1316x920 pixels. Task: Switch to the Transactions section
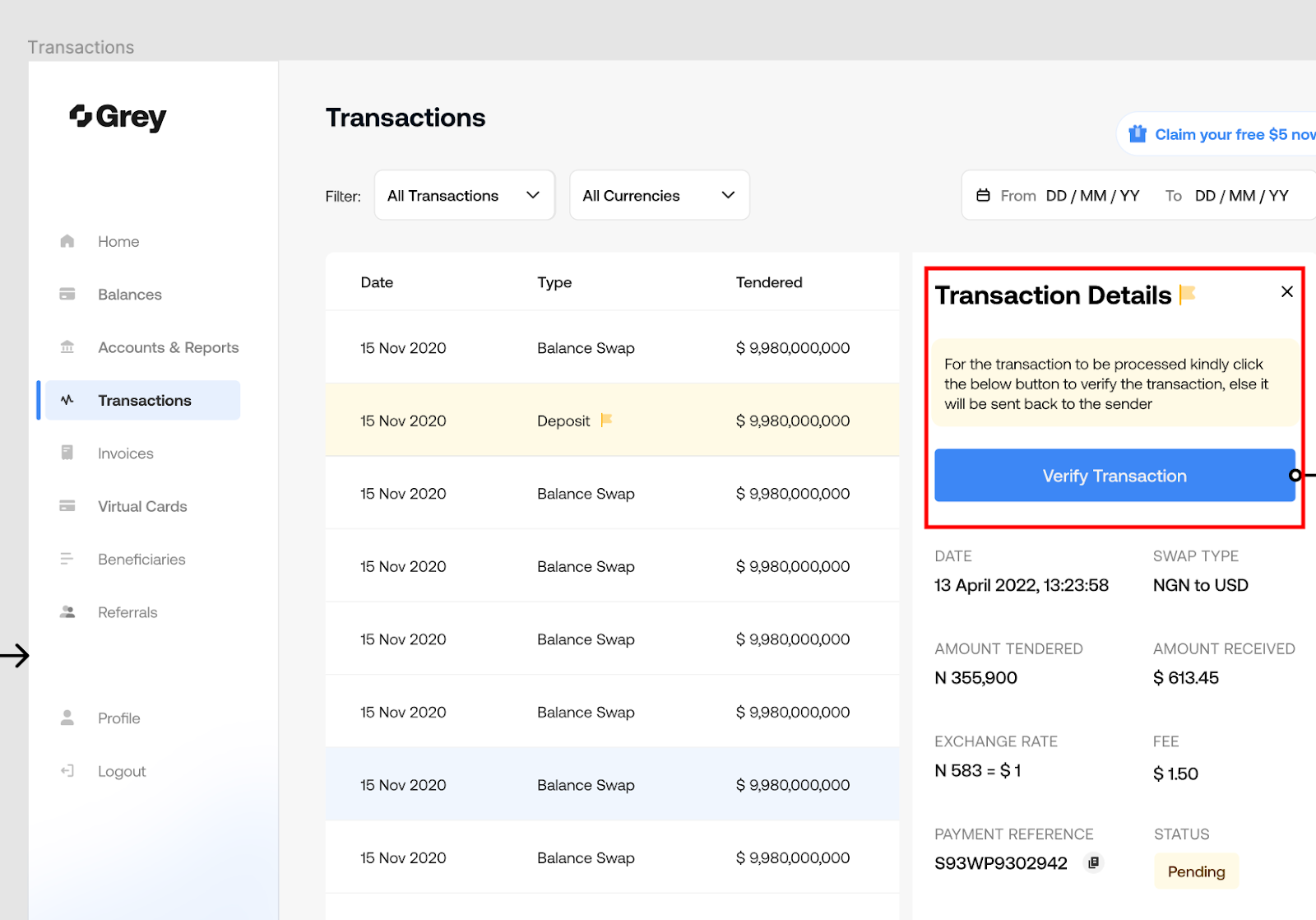coord(144,400)
